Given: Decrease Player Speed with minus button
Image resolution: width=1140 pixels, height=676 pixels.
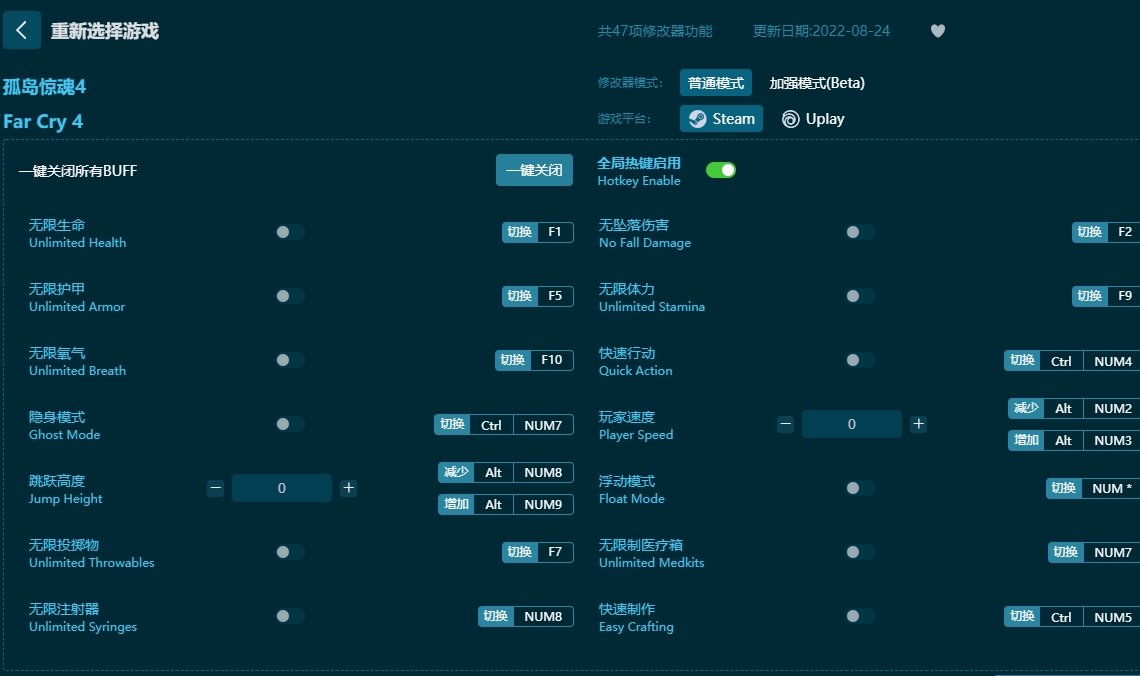Looking at the screenshot, I should point(785,424).
